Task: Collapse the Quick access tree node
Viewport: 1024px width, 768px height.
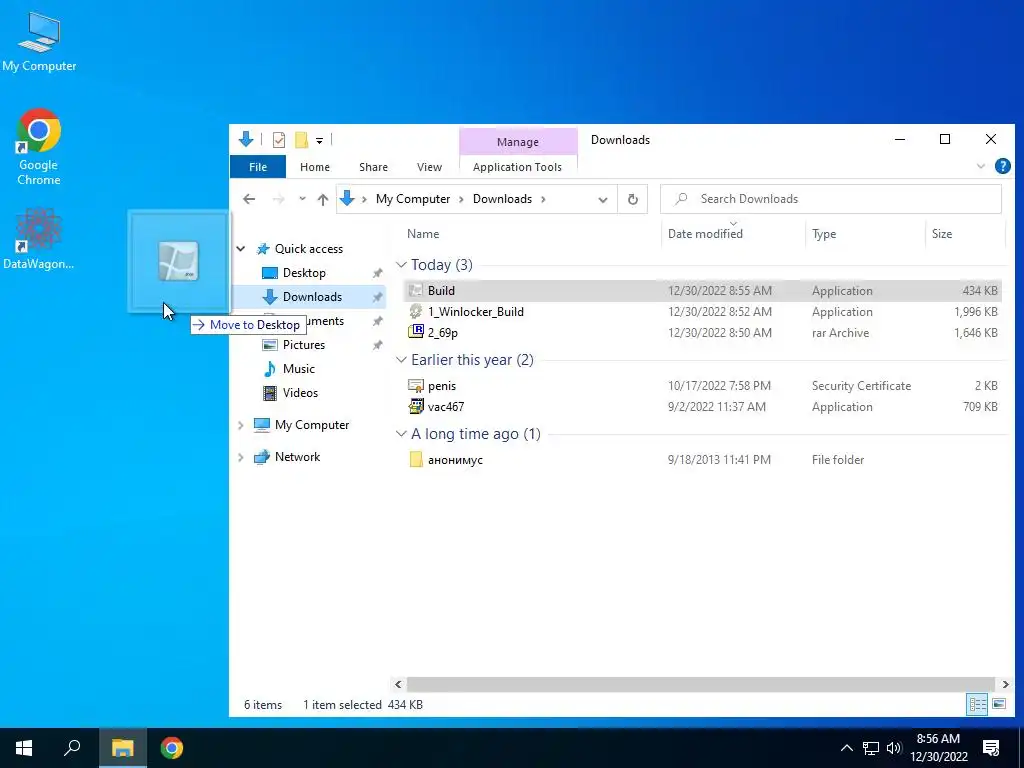Action: click(241, 249)
